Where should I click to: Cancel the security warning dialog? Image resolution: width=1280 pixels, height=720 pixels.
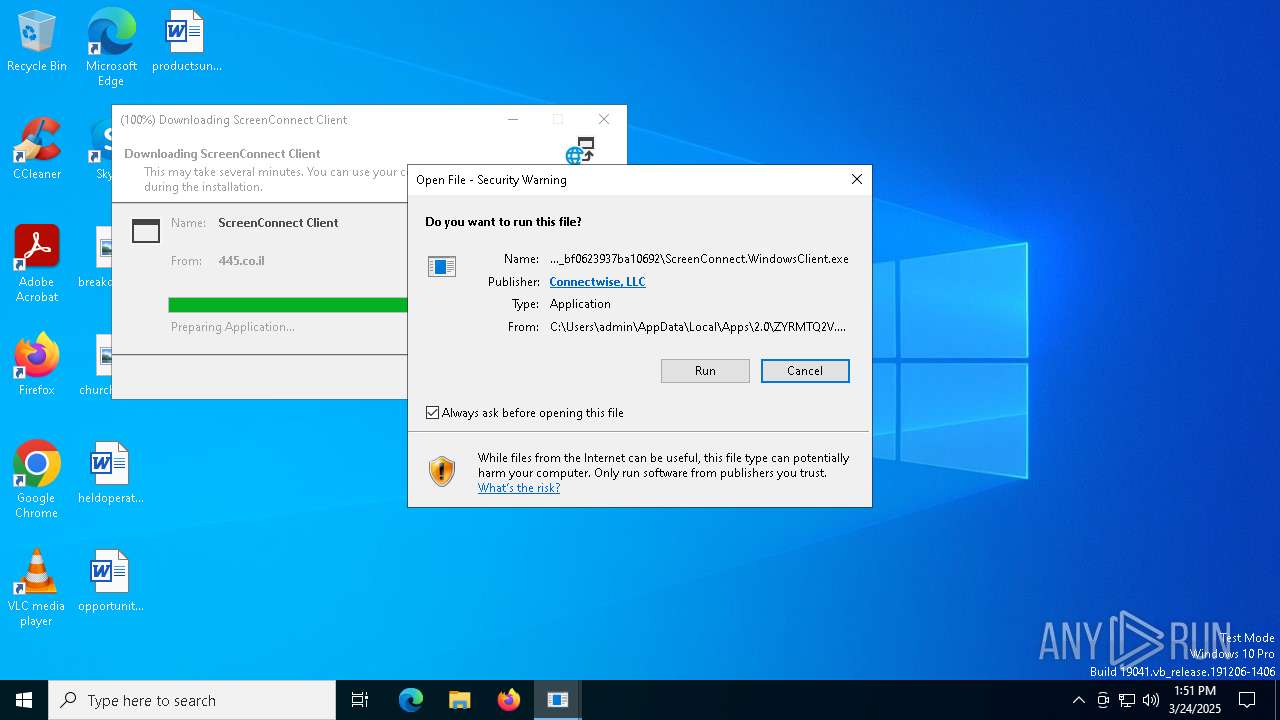coord(805,371)
